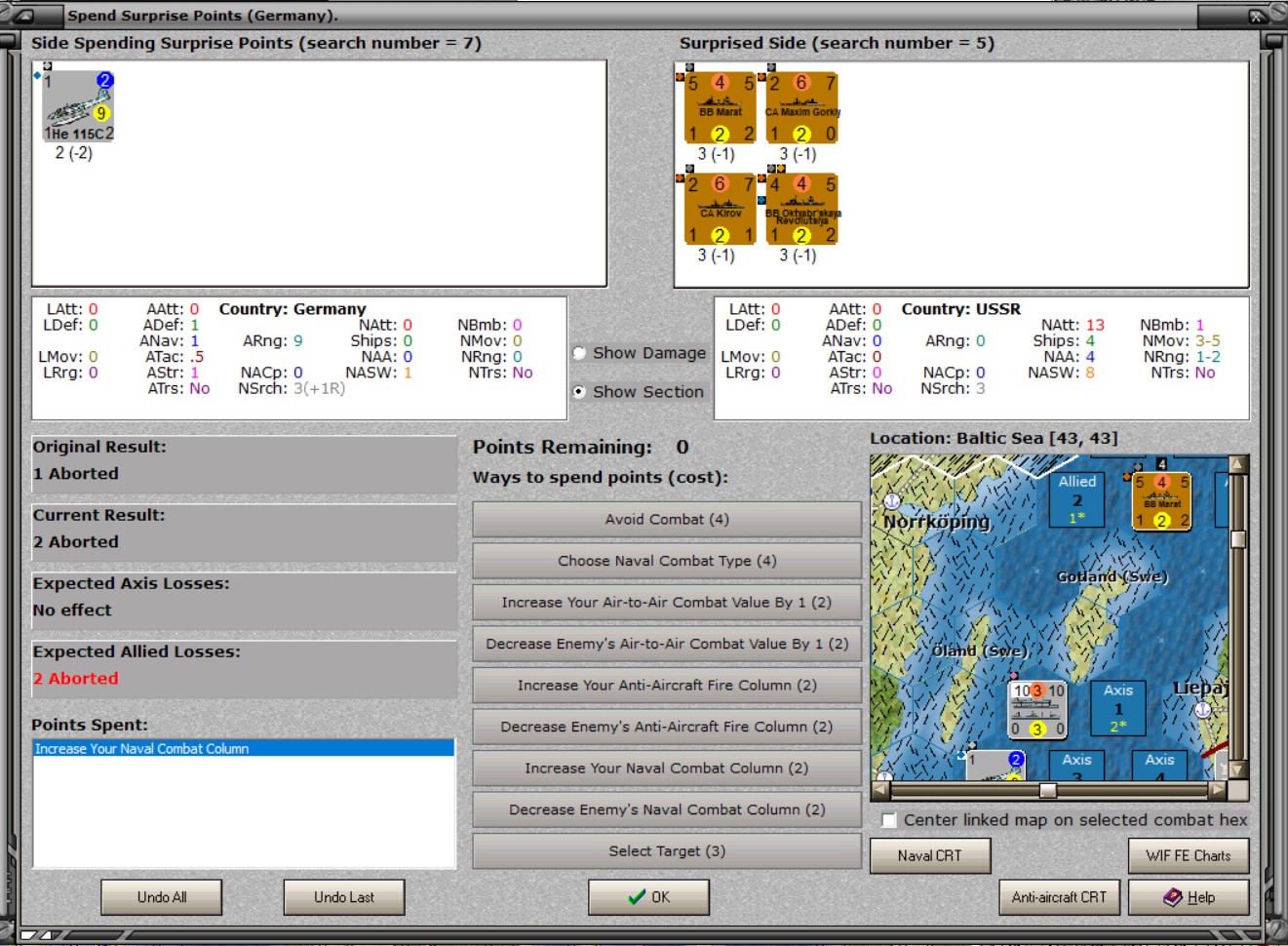Click Decrease Enemy's Anti-Aircraft Fire Column
The image size is (1288, 946).
pyautogui.click(x=667, y=727)
